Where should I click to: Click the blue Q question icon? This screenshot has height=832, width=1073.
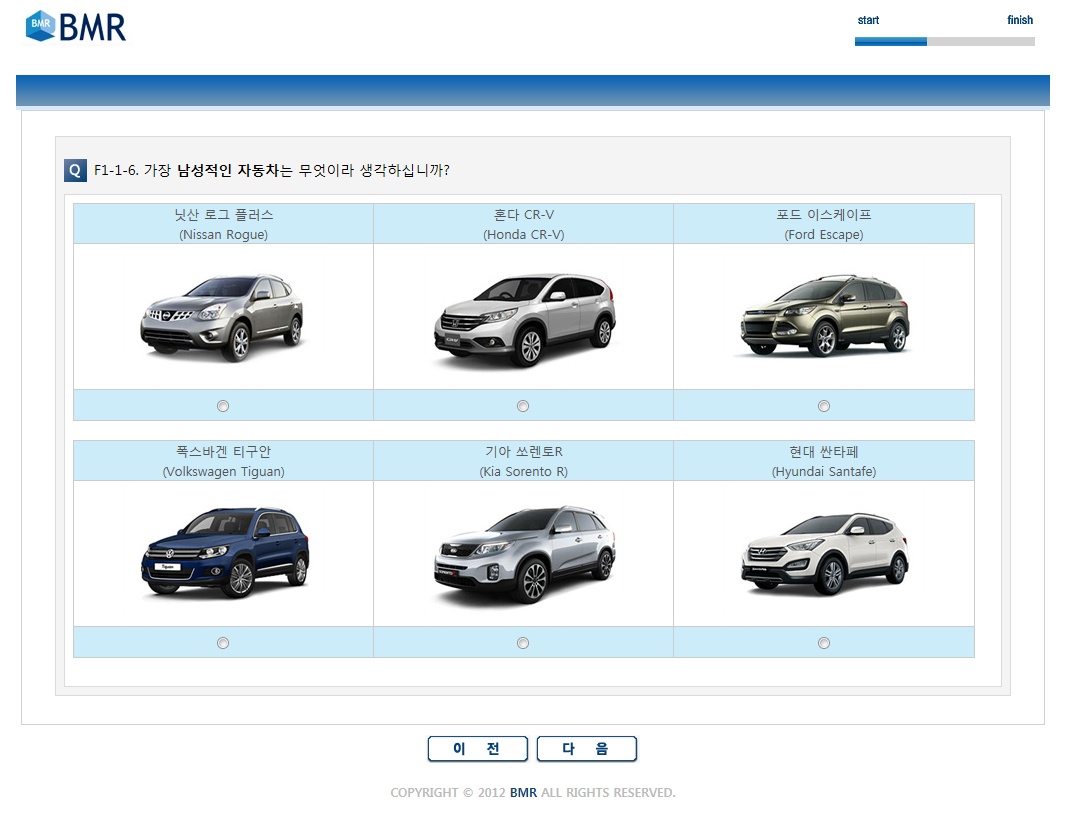coord(75,170)
